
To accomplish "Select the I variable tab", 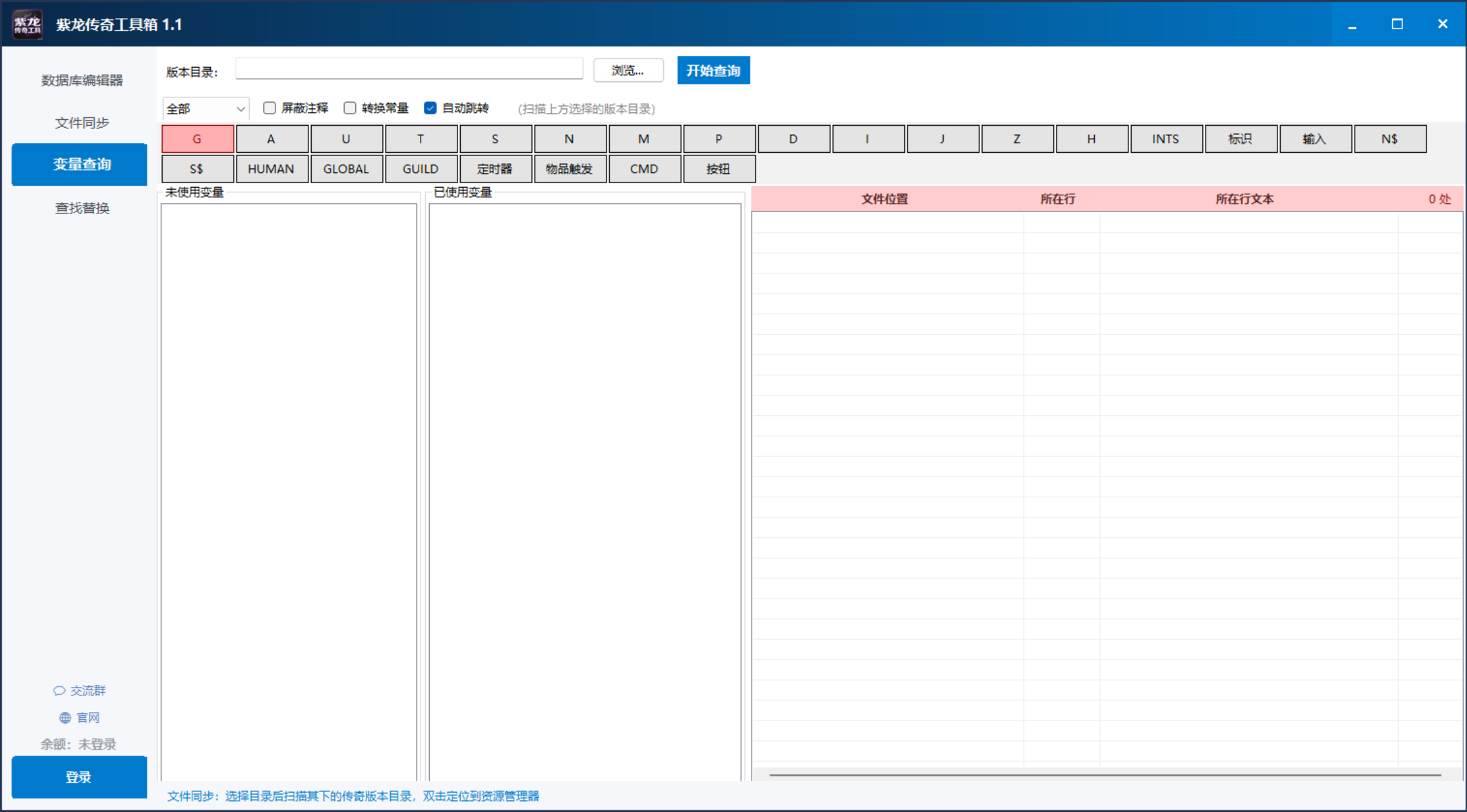I will 868,139.
